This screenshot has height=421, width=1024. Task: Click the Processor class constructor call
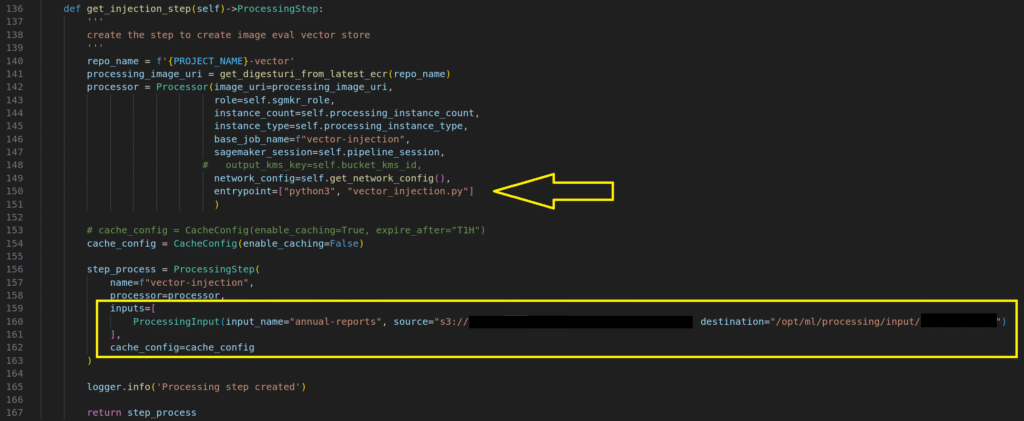[x=184, y=87]
